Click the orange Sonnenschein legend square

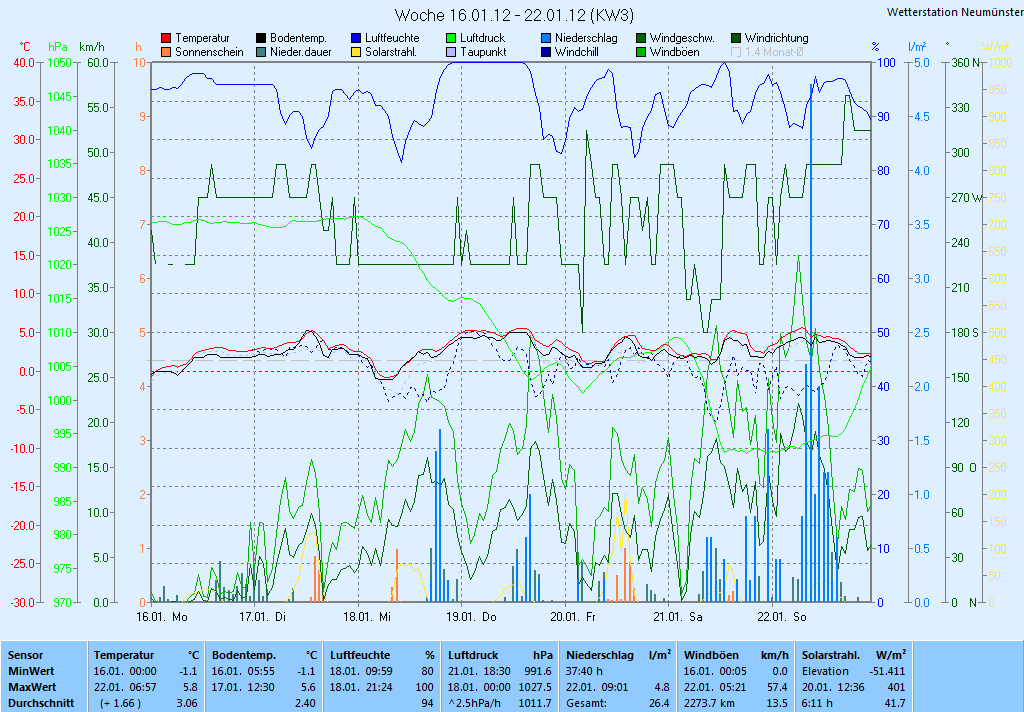(166, 52)
